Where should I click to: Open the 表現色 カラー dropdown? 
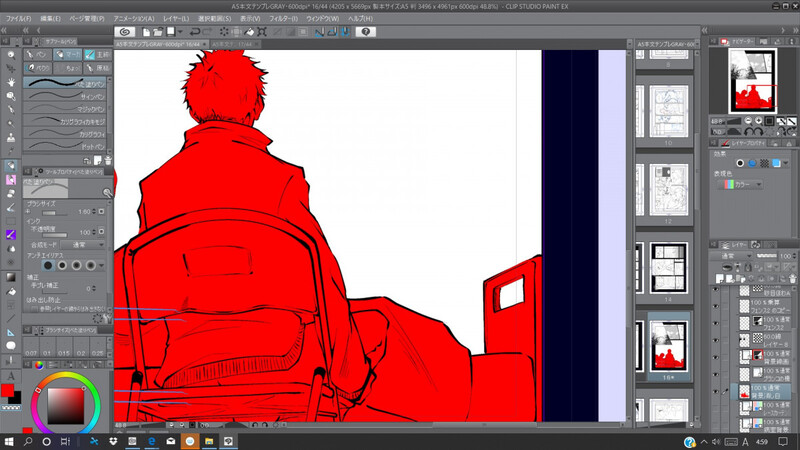[x=740, y=184]
